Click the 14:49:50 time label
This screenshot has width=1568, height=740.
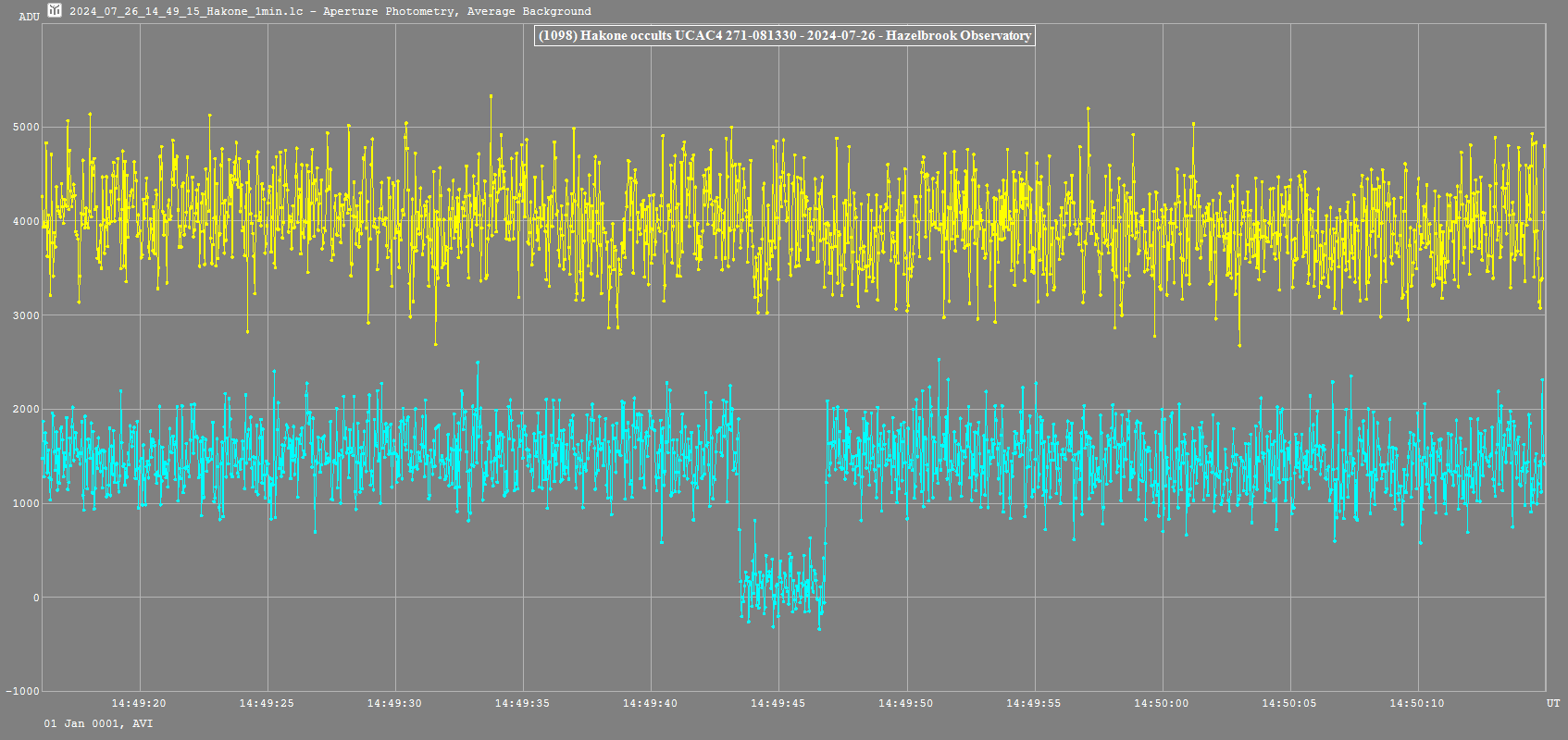click(906, 703)
